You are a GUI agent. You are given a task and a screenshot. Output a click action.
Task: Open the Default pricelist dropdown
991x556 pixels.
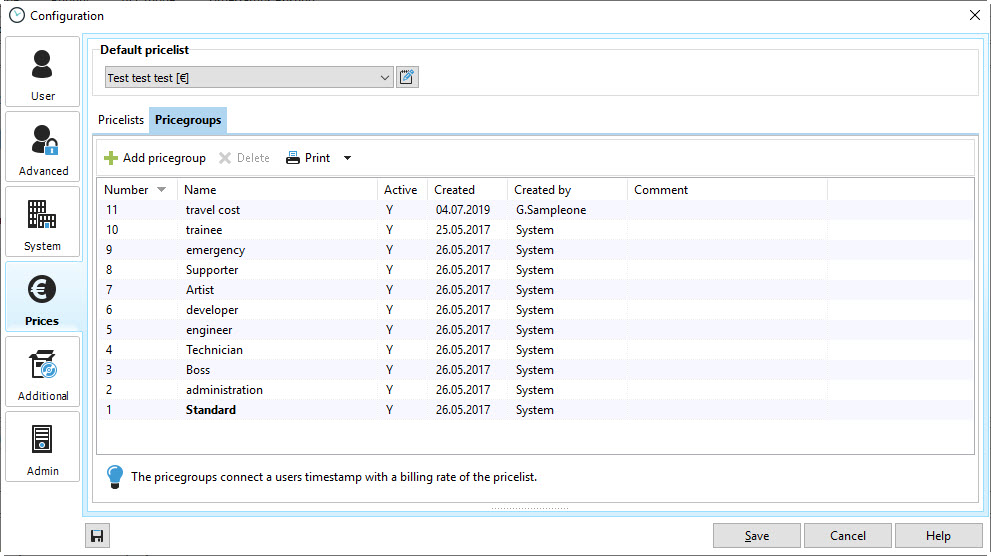pyautogui.click(x=385, y=78)
